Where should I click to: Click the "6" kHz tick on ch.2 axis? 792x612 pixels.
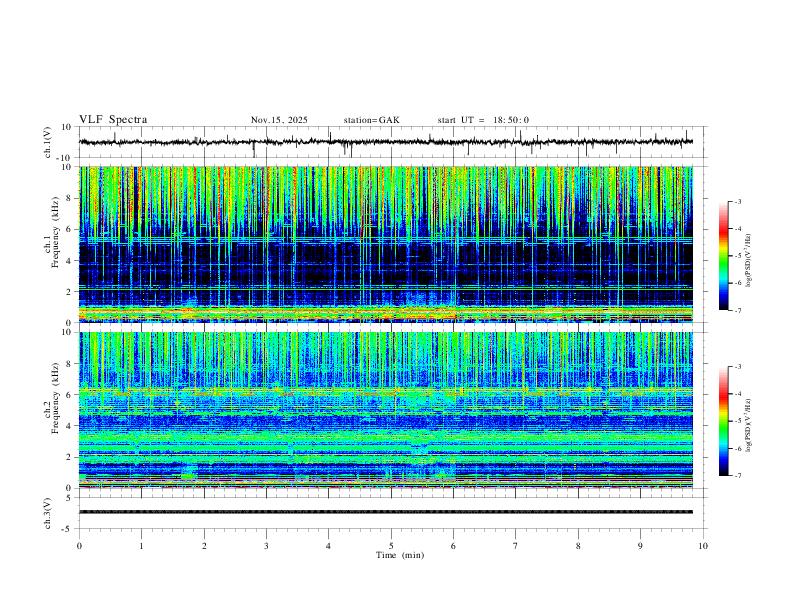[70, 395]
